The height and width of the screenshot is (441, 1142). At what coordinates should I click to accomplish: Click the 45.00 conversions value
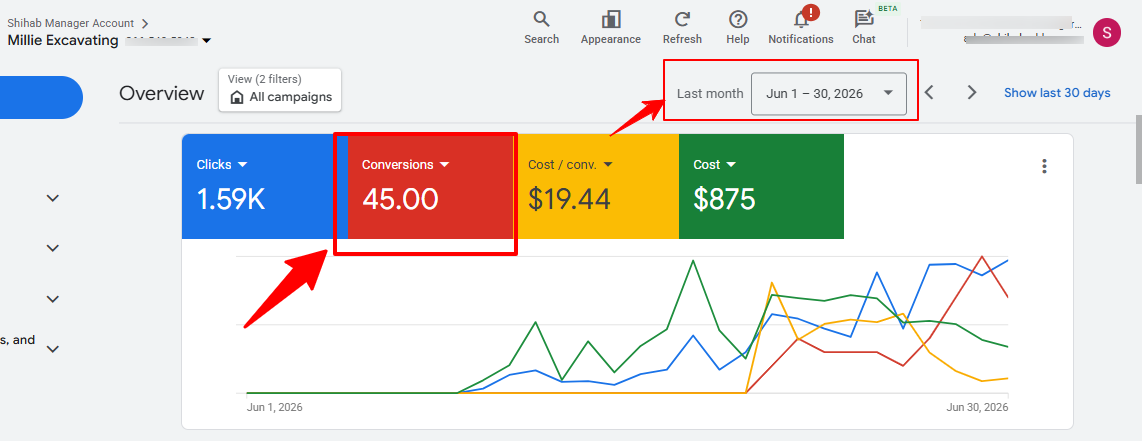click(400, 199)
